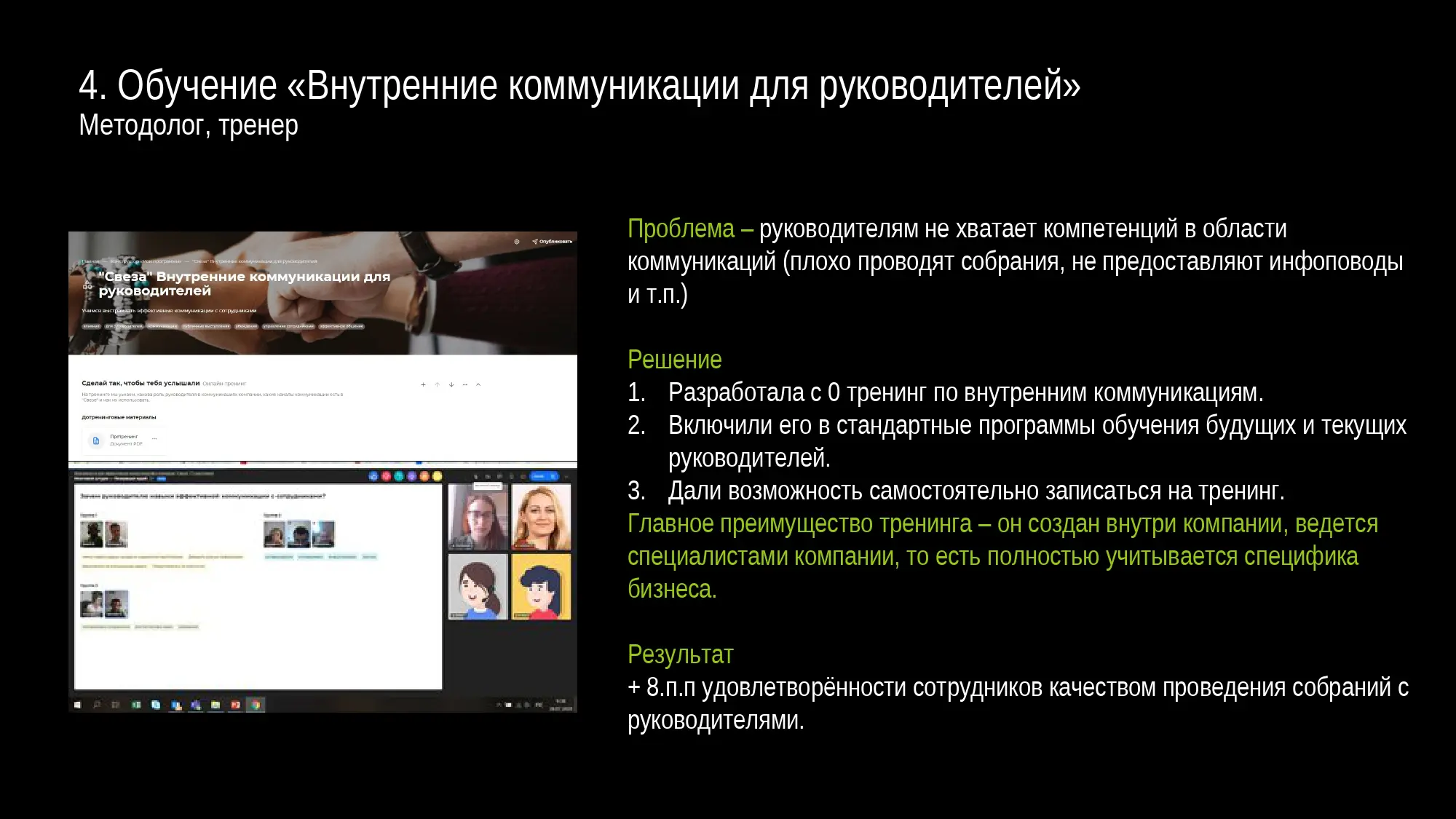This screenshot has width=1456, height=819.
Task: Move the module up using the arrow icon
Action: tap(437, 384)
